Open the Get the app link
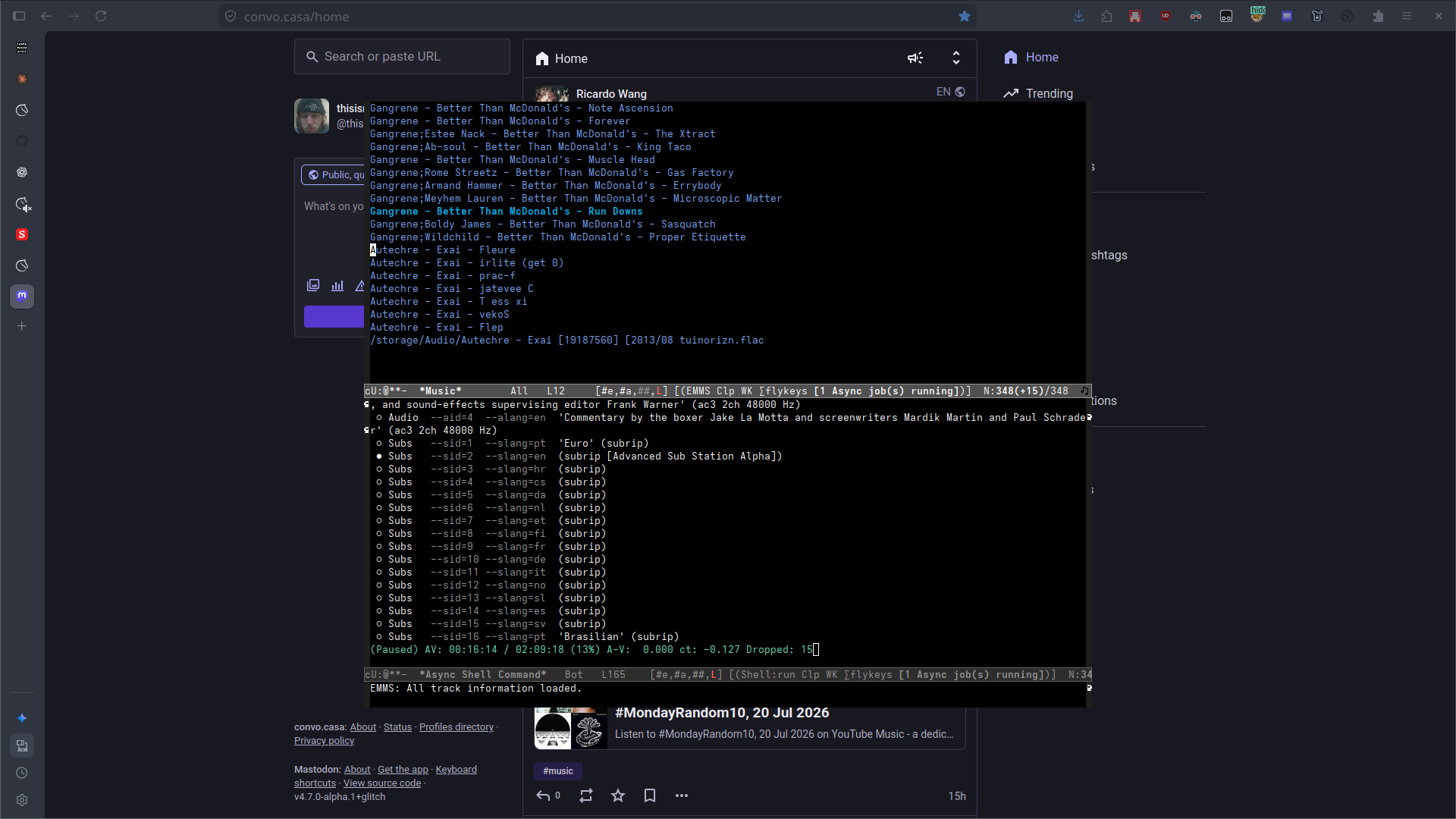1456x819 pixels. click(403, 770)
